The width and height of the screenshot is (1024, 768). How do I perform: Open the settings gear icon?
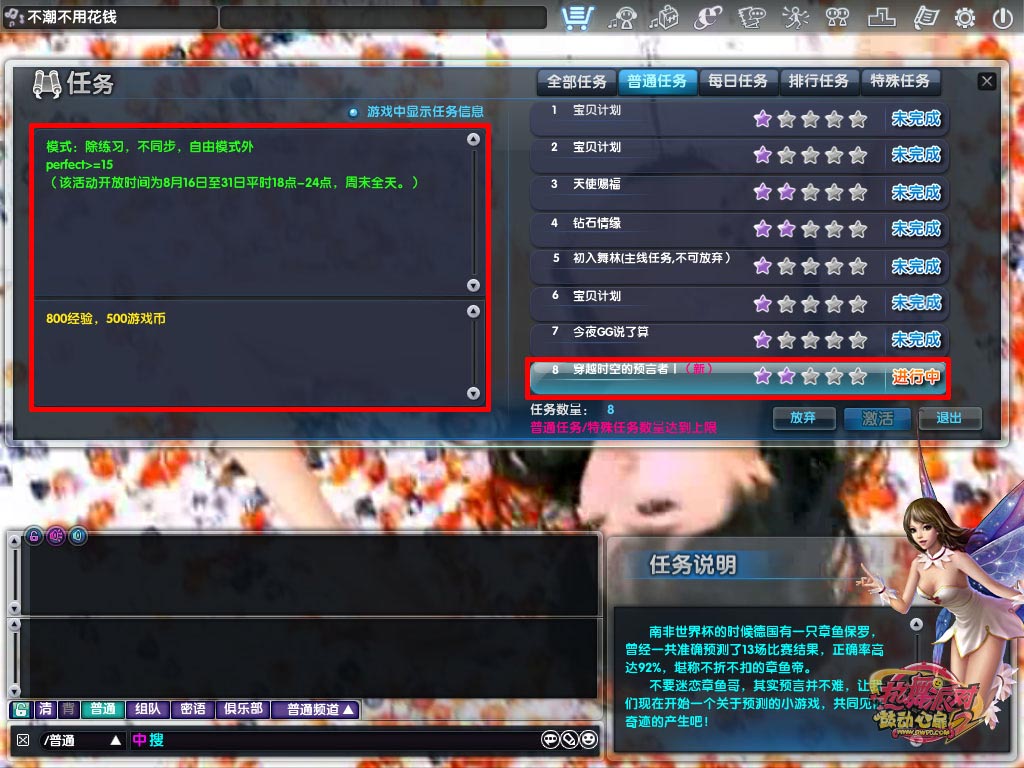965,17
